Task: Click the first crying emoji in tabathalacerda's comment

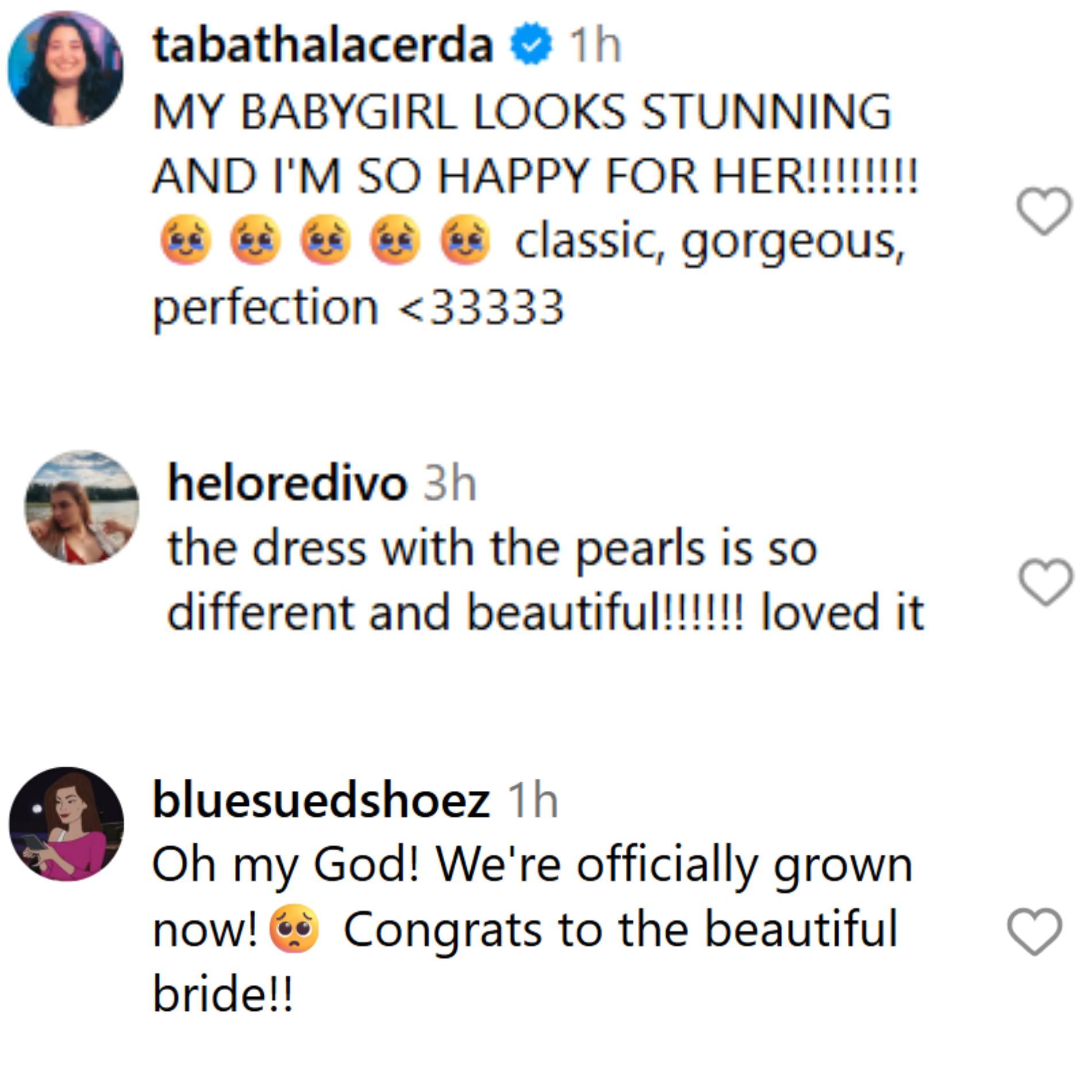Action: [185, 240]
